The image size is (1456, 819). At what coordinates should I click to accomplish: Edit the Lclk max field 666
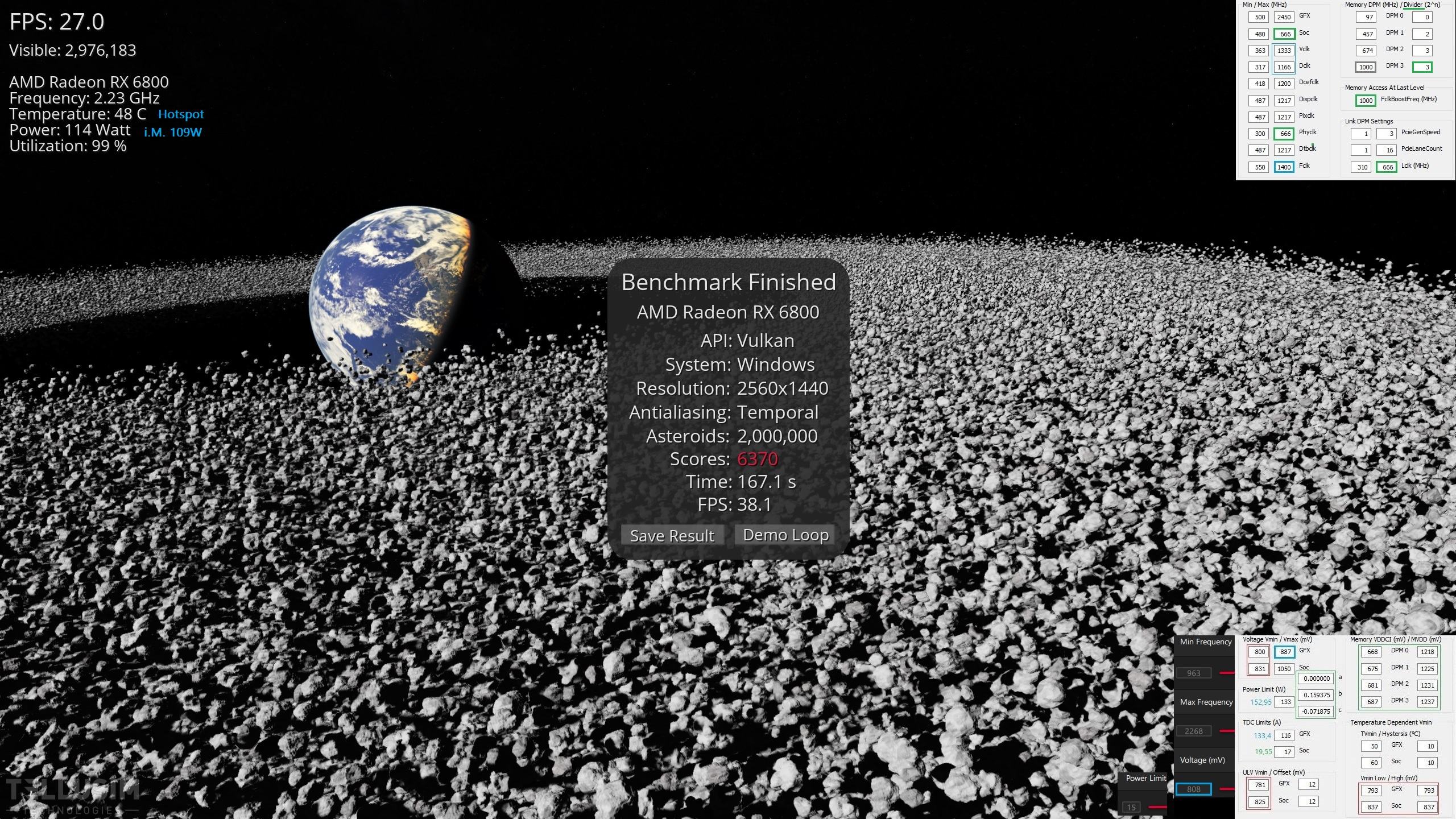click(x=1387, y=167)
